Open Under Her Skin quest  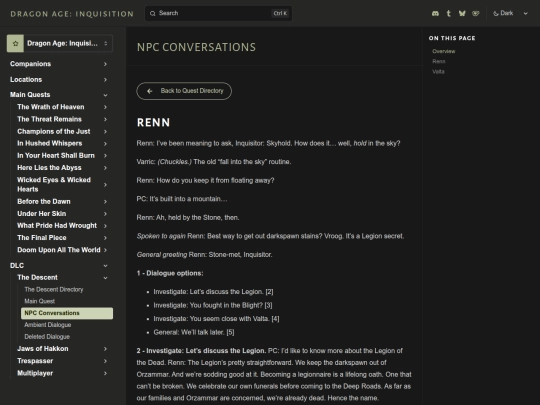tap(42, 214)
